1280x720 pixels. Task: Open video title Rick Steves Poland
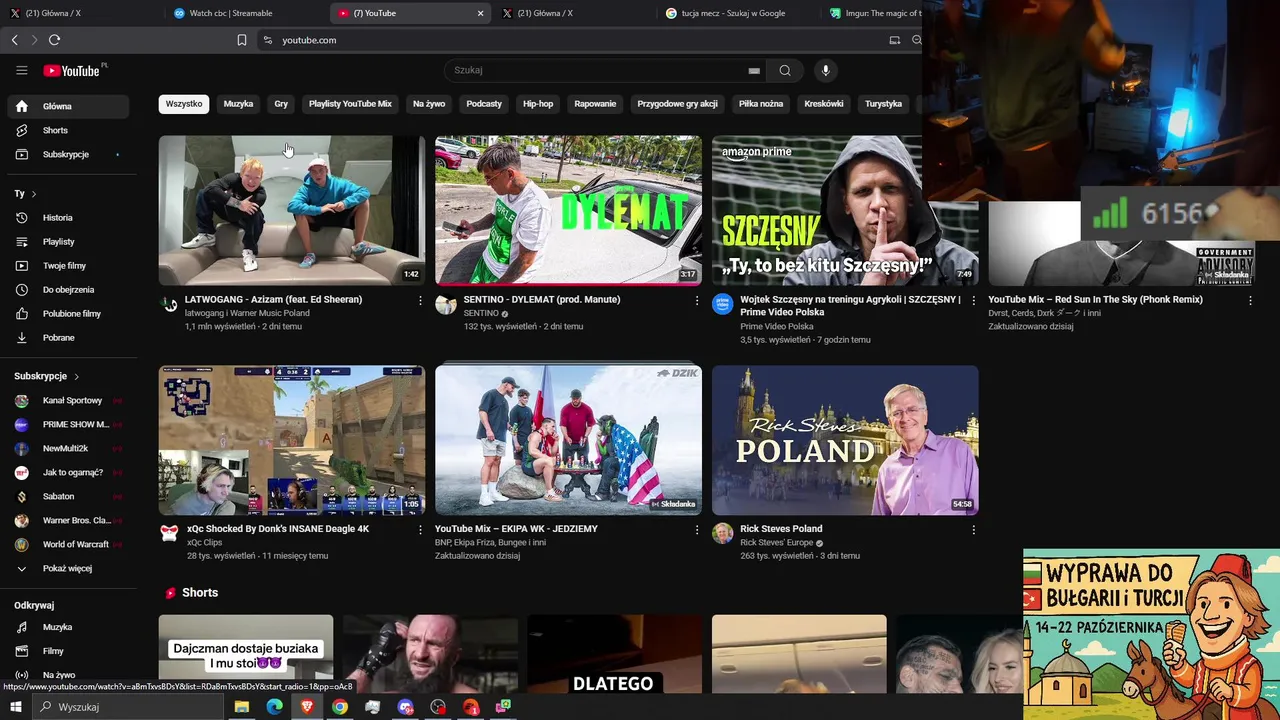pos(781,529)
